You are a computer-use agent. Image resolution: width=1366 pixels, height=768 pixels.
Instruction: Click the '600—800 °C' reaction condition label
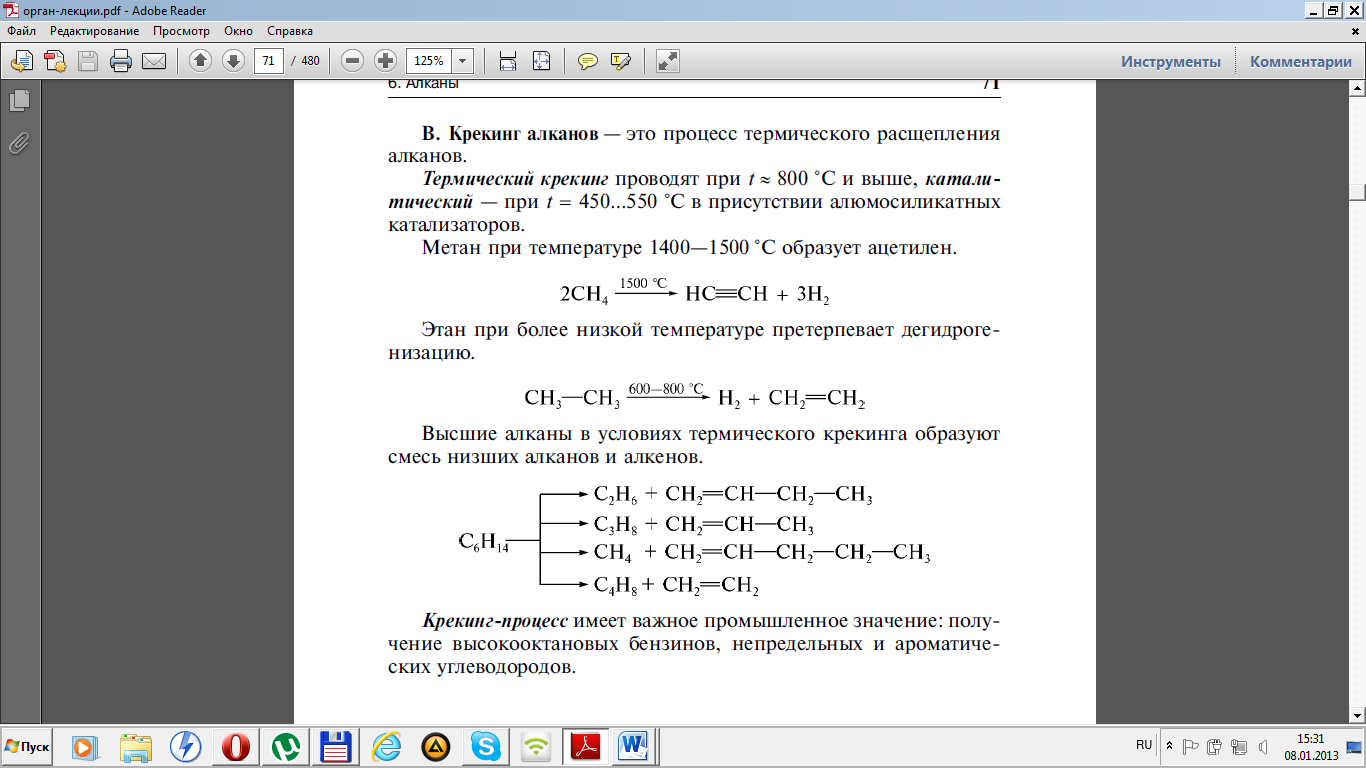tap(666, 389)
